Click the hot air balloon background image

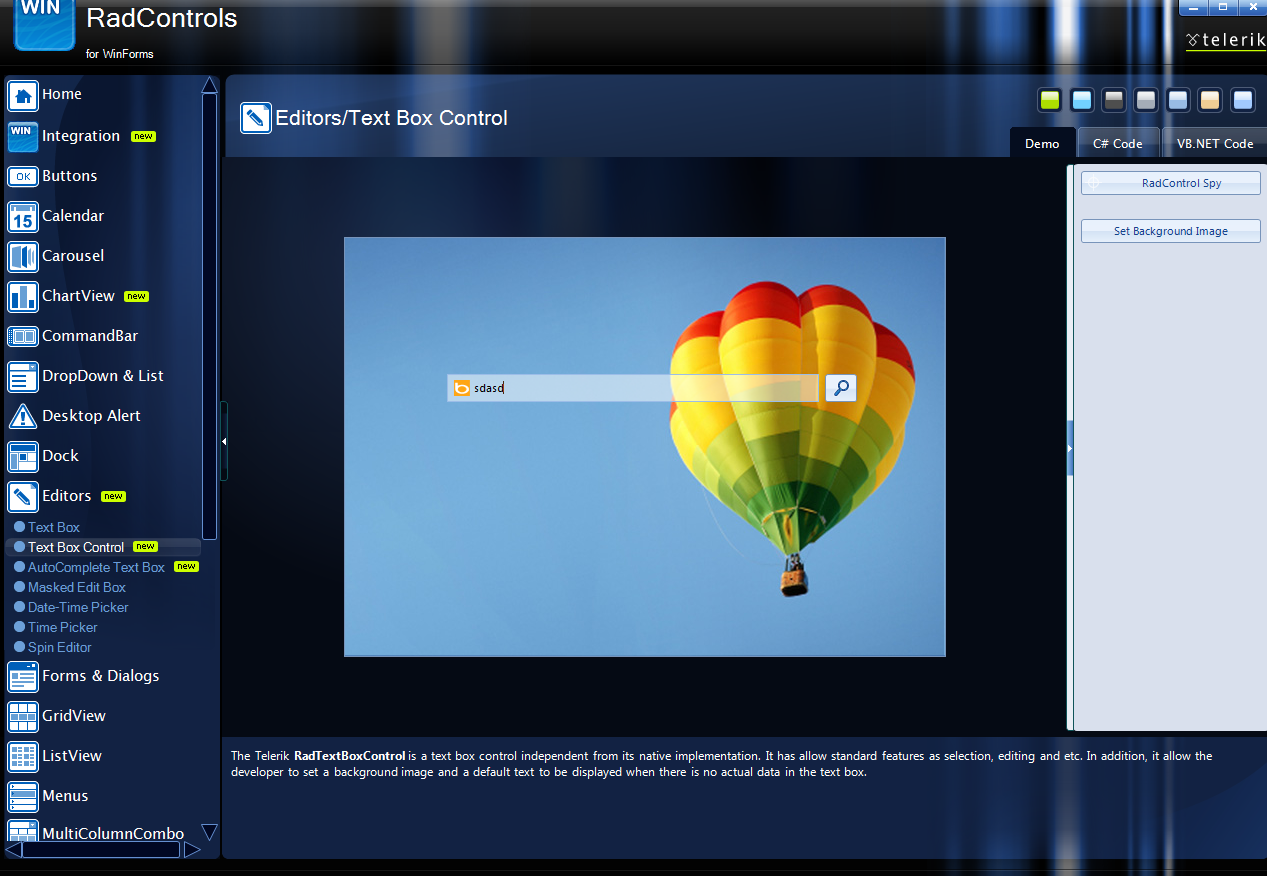click(x=645, y=447)
